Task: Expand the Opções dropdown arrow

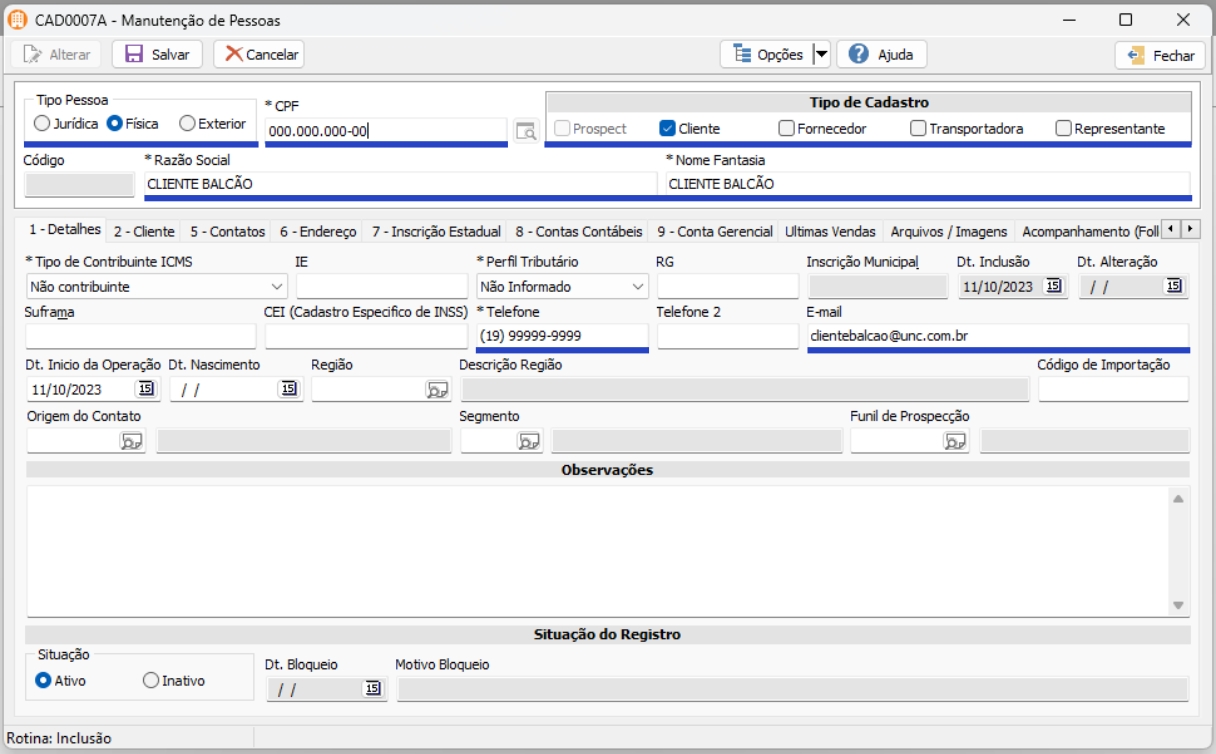Action: click(x=821, y=55)
